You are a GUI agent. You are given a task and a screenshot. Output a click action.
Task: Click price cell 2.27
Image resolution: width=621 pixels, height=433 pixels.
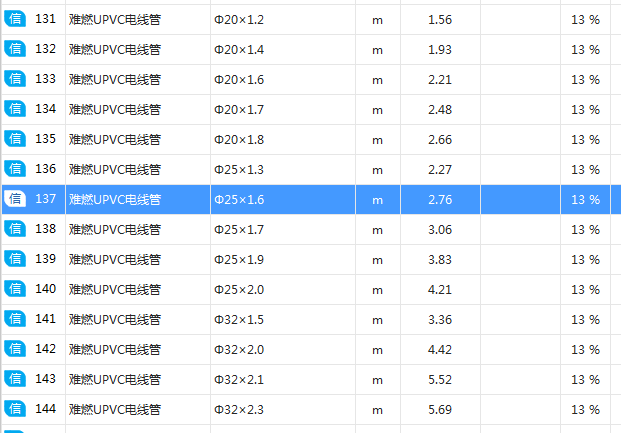(440, 170)
